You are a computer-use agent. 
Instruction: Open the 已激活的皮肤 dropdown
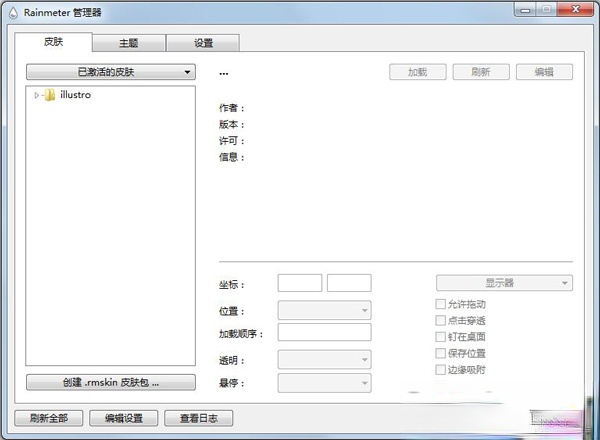(x=110, y=72)
